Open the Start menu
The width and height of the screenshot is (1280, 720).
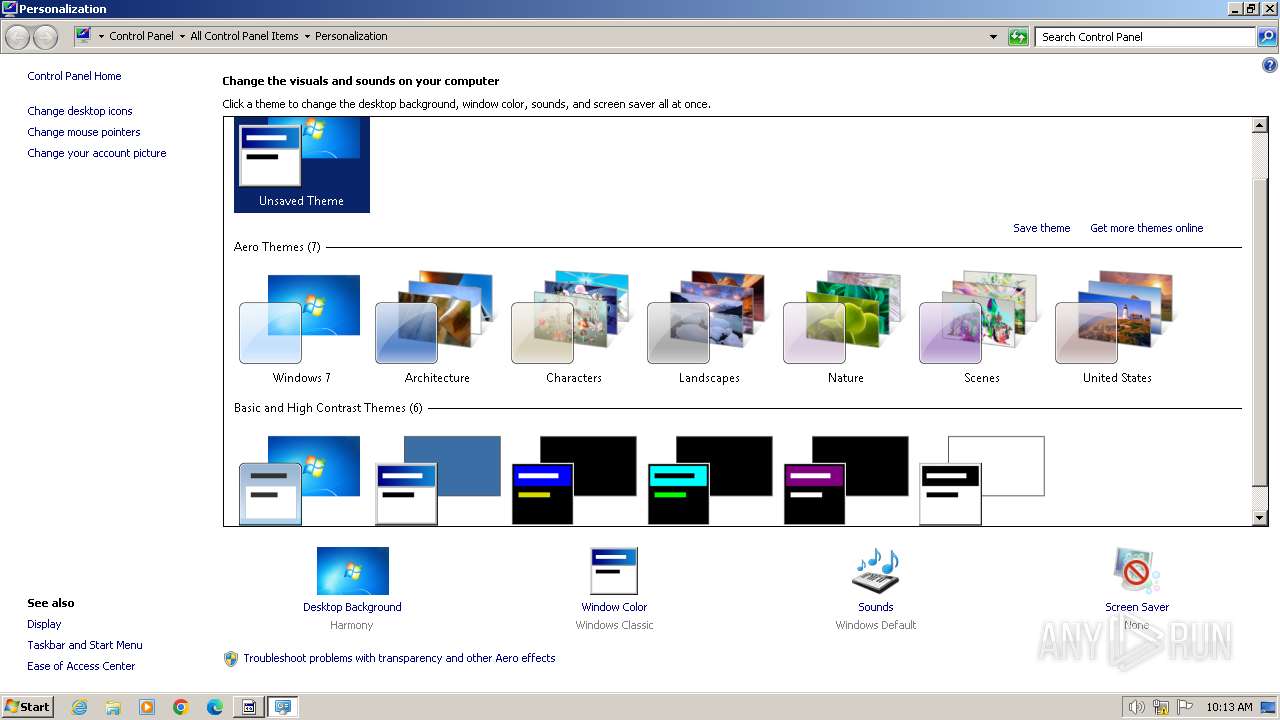pos(27,706)
